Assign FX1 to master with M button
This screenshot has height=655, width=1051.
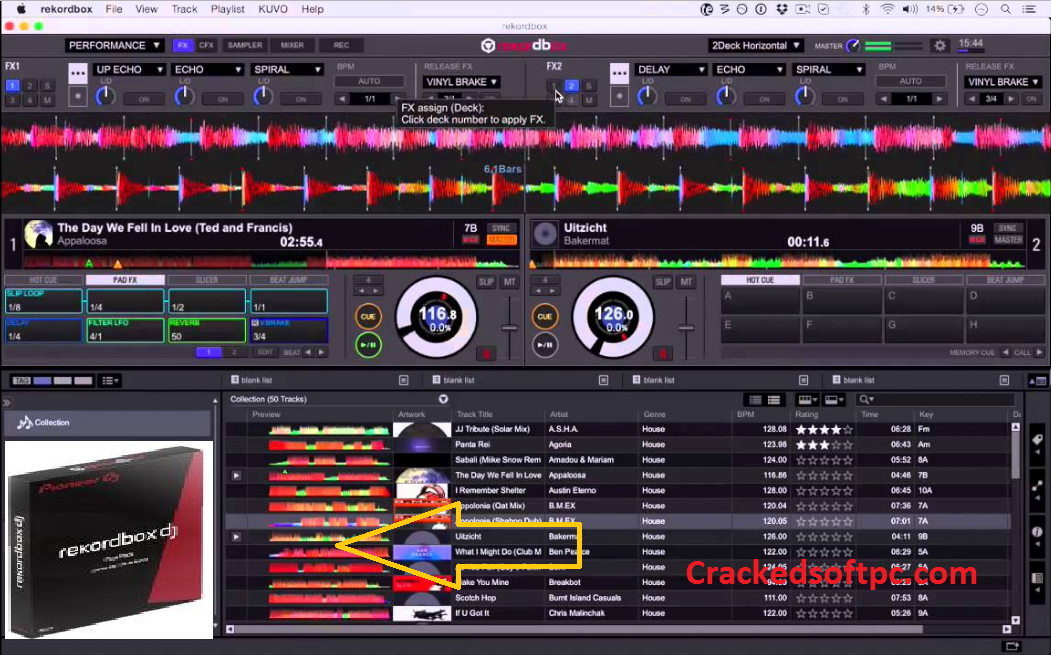[x=47, y=100]
